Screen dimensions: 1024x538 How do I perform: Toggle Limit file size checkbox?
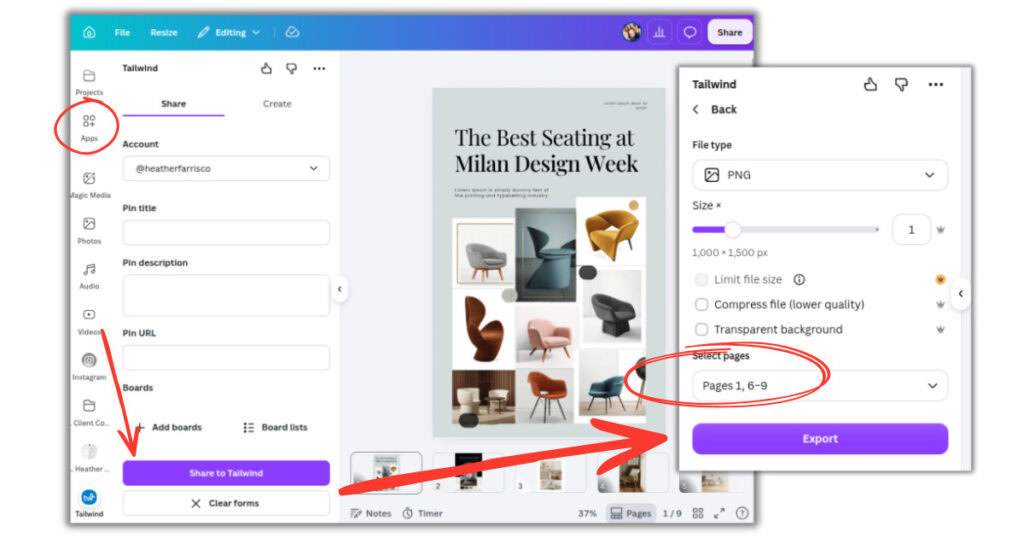[x=701, y=279]
